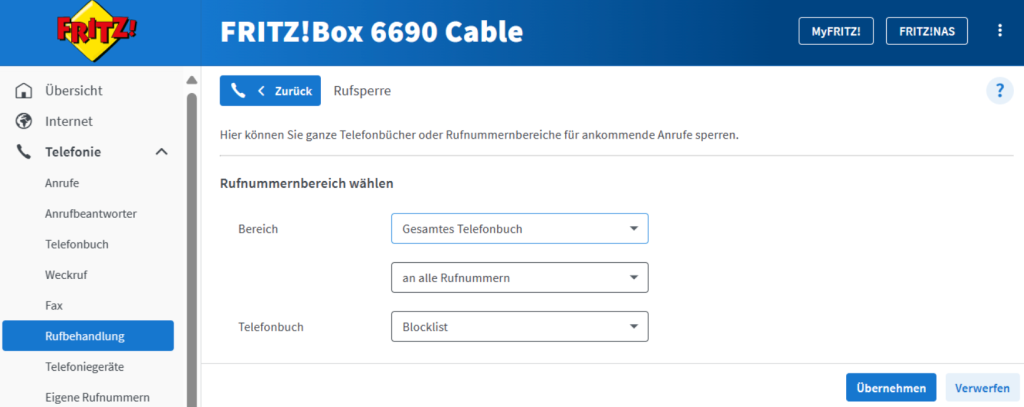Open help via question mark icon
This screenshot has height=407, width=1024.
[999, 91]
